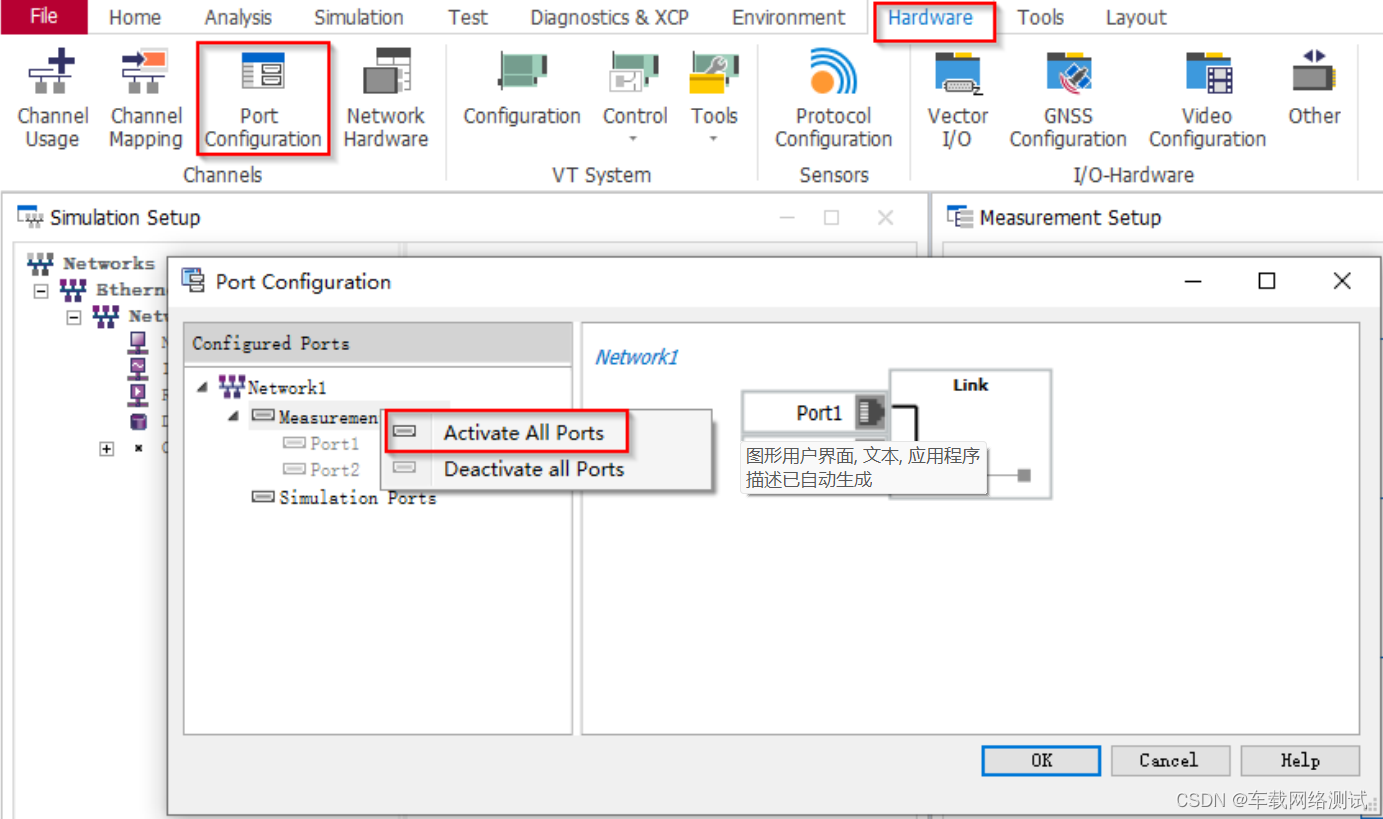Switch to the Home ribbon tab
1383x819 pixels.
pos(135,17)
